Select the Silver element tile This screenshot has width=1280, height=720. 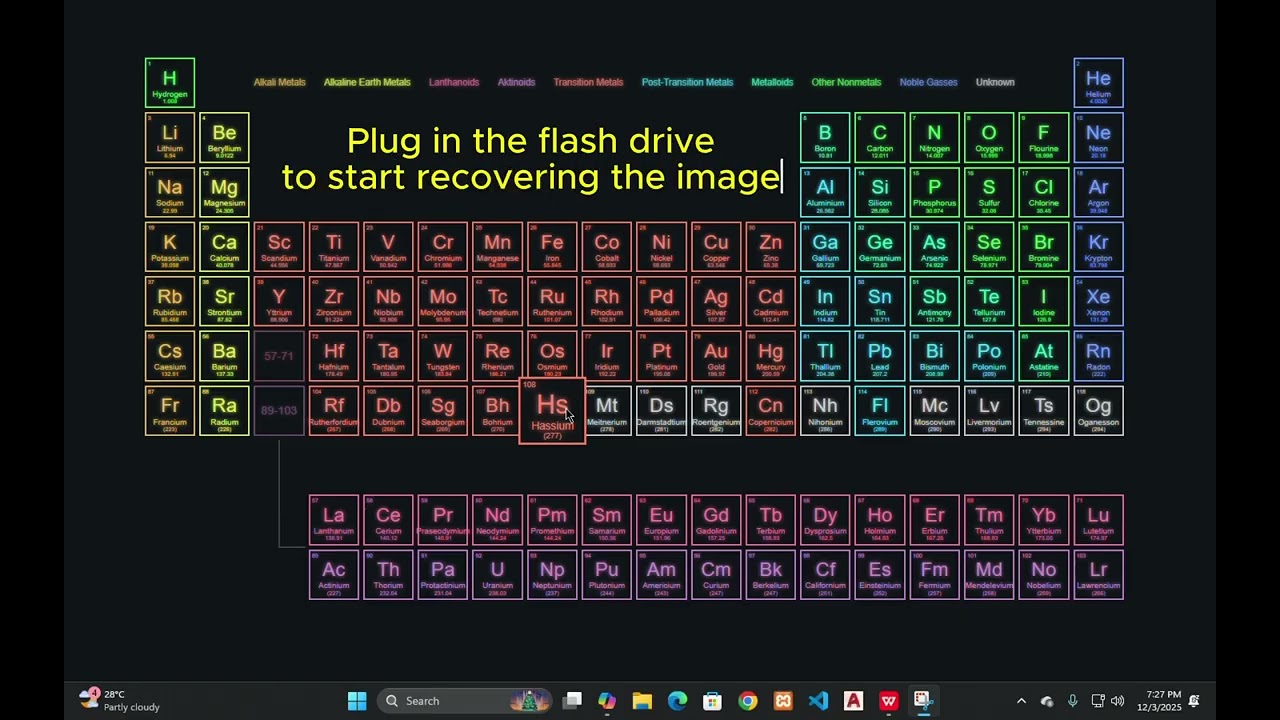point(716,302)
